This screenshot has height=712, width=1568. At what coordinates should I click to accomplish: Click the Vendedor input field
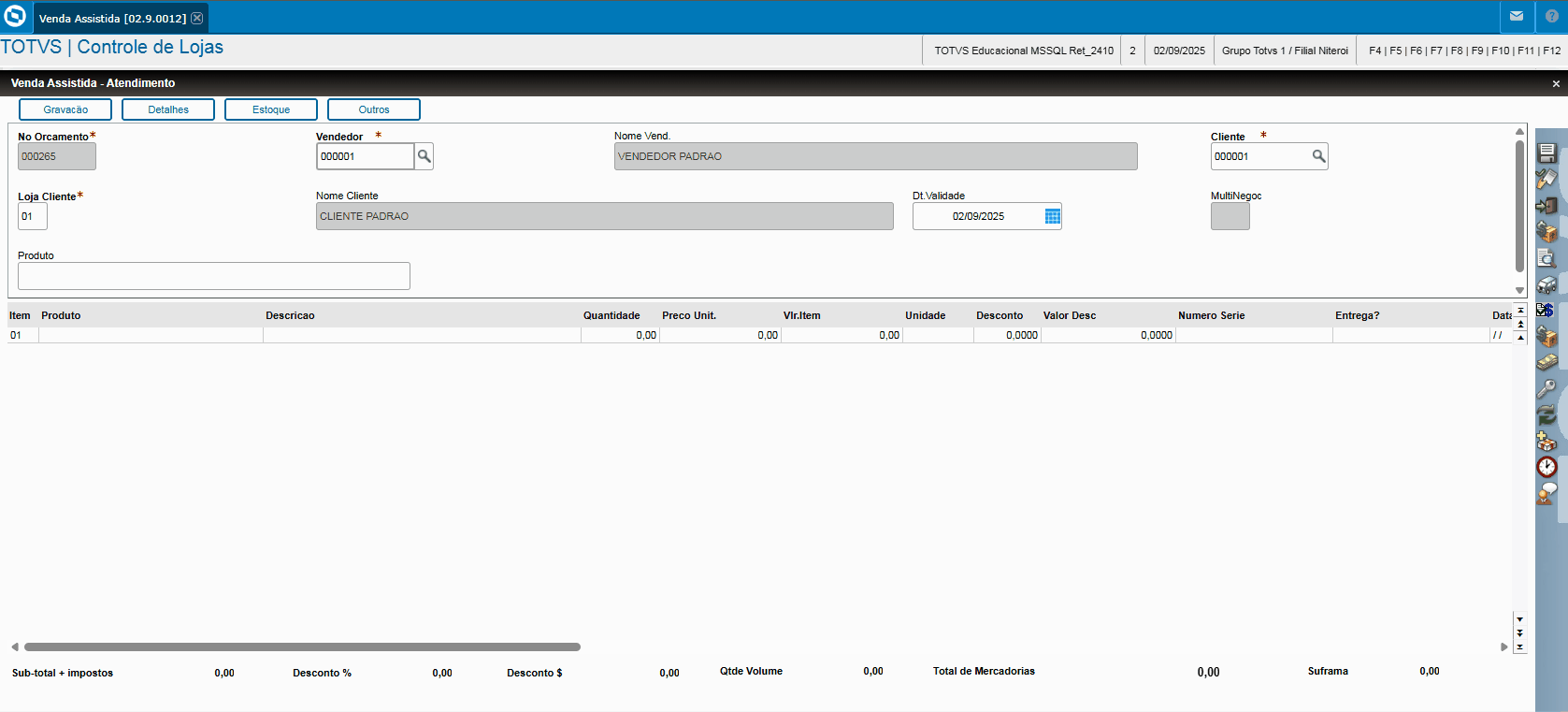[366, 156]
